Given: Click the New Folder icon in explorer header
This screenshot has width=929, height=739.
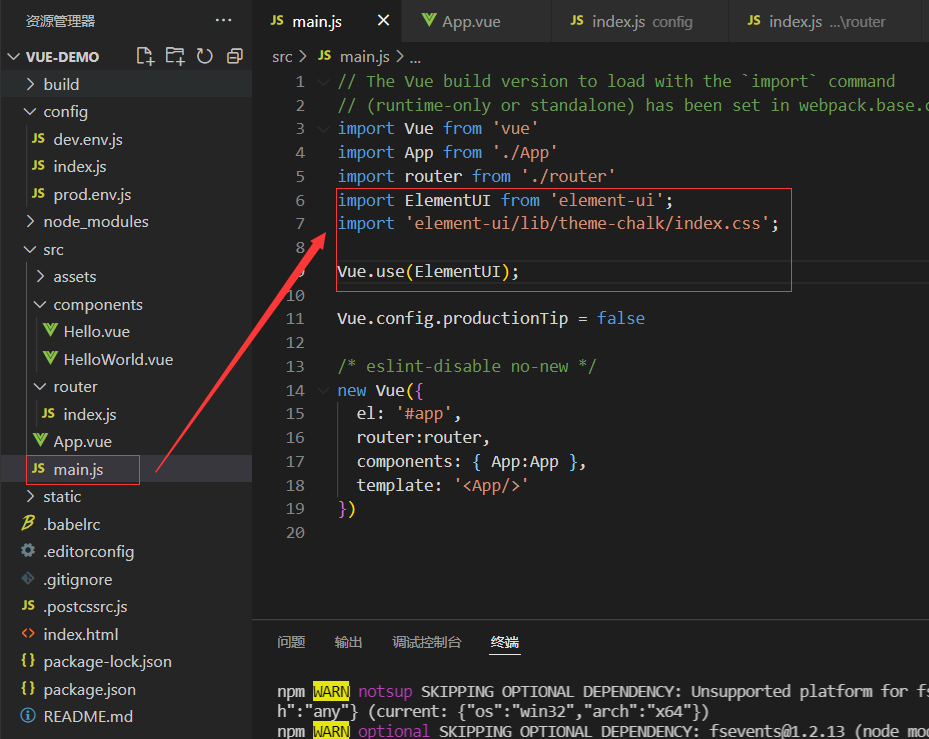Looking at the screenshot, I should [175, 56].
